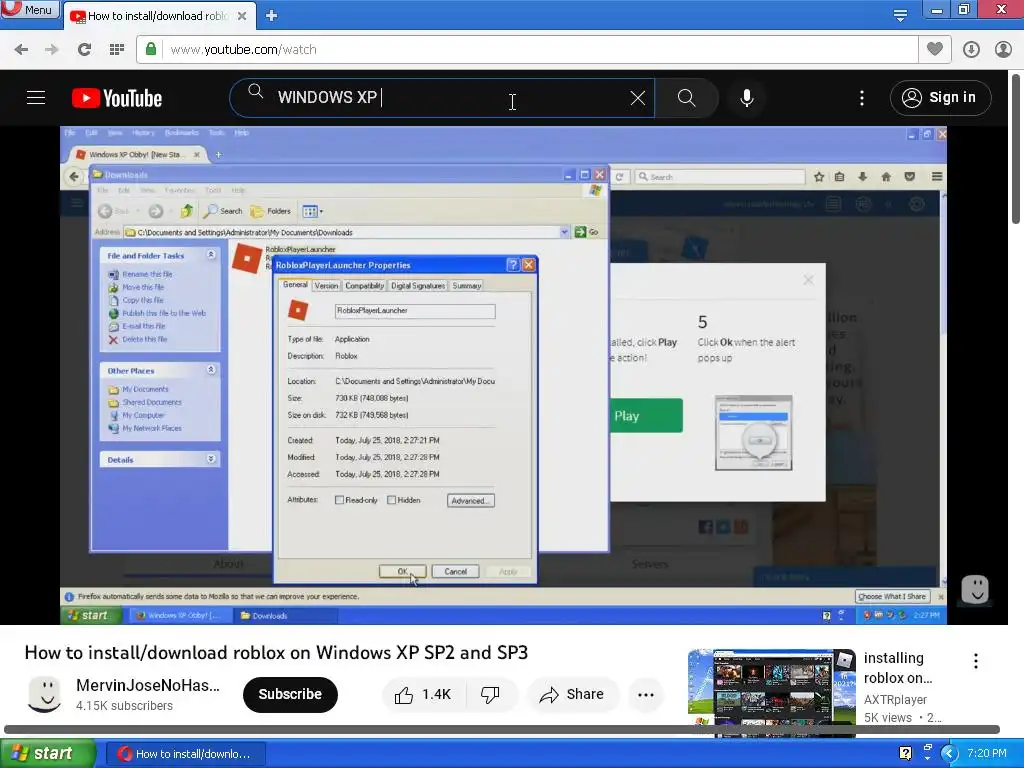Open the Opera tab menu icon

900,15
